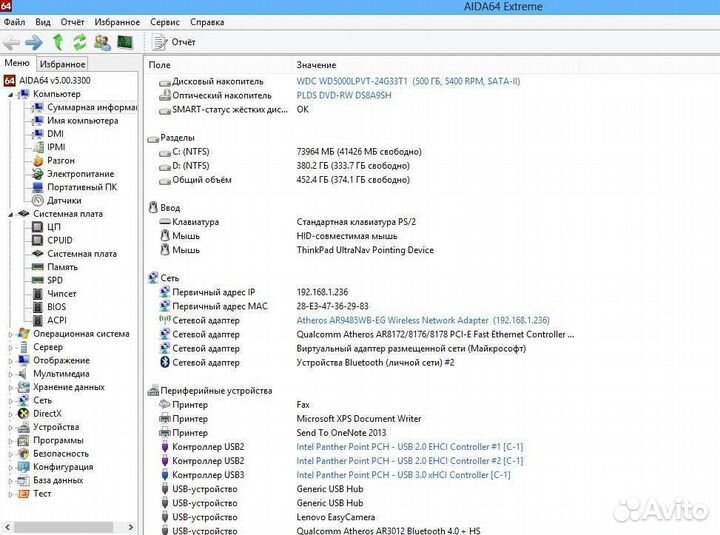
Task: Open Конфигурация item in tree
Action: (x=63, y=467)
